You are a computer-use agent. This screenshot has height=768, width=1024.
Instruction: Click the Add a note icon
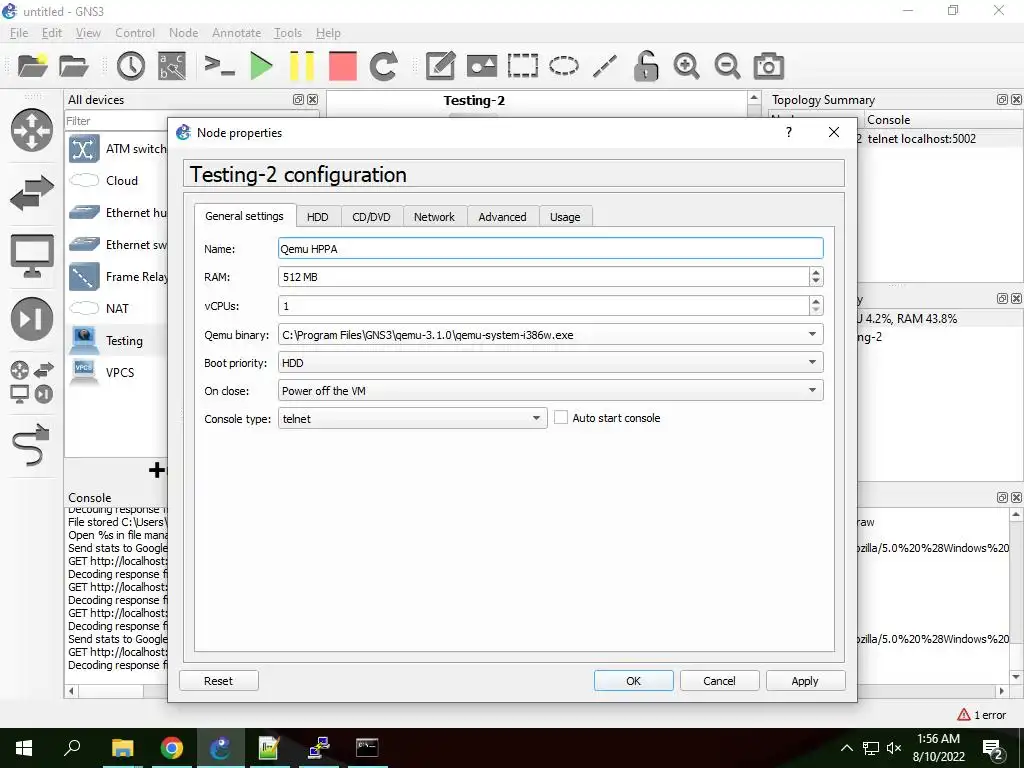[440, 66]
